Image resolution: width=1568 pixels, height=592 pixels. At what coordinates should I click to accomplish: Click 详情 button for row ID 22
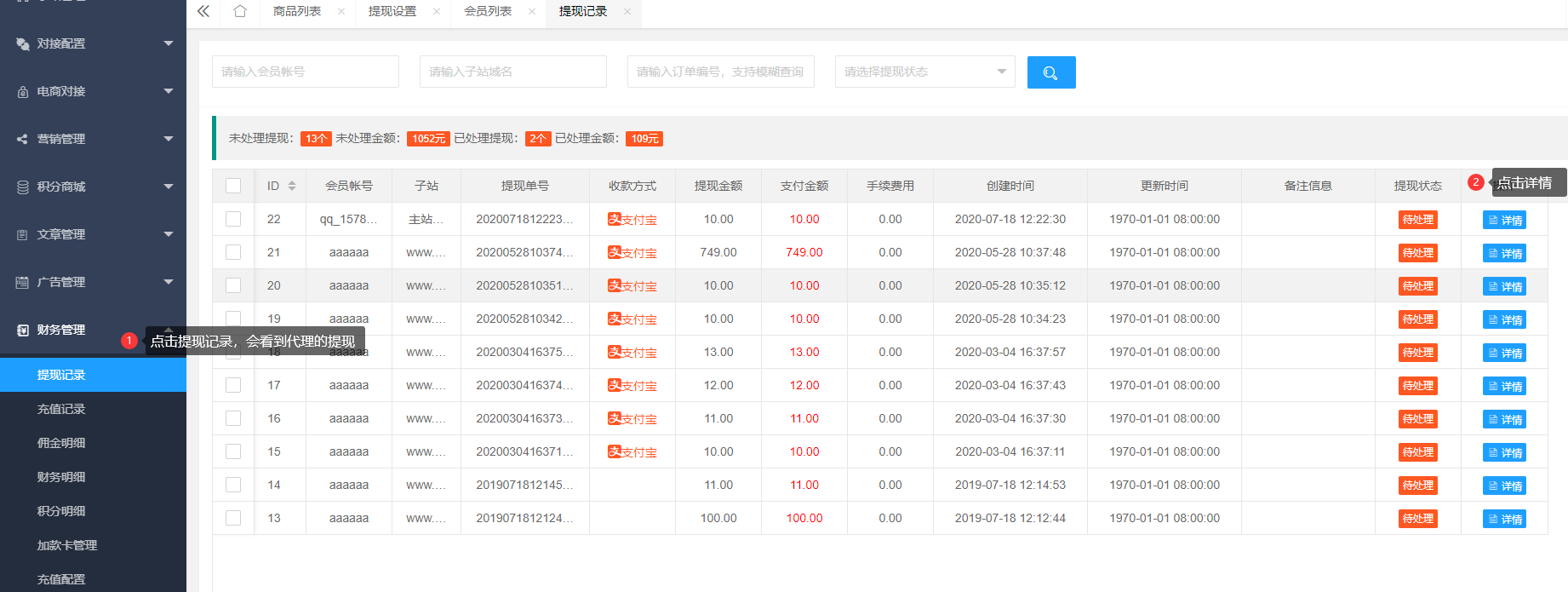[x=1504, y=220]
